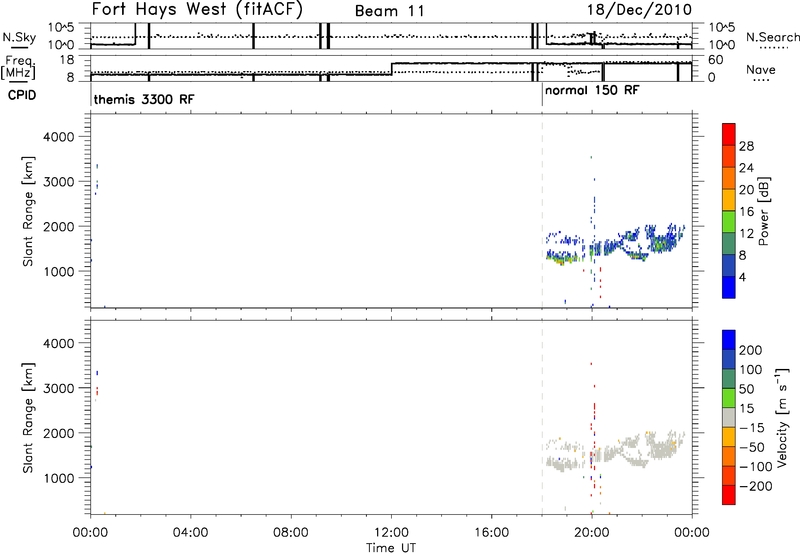Select the 'Freq. [MHz]' label
800x554 pixels.
click(18, 66)
